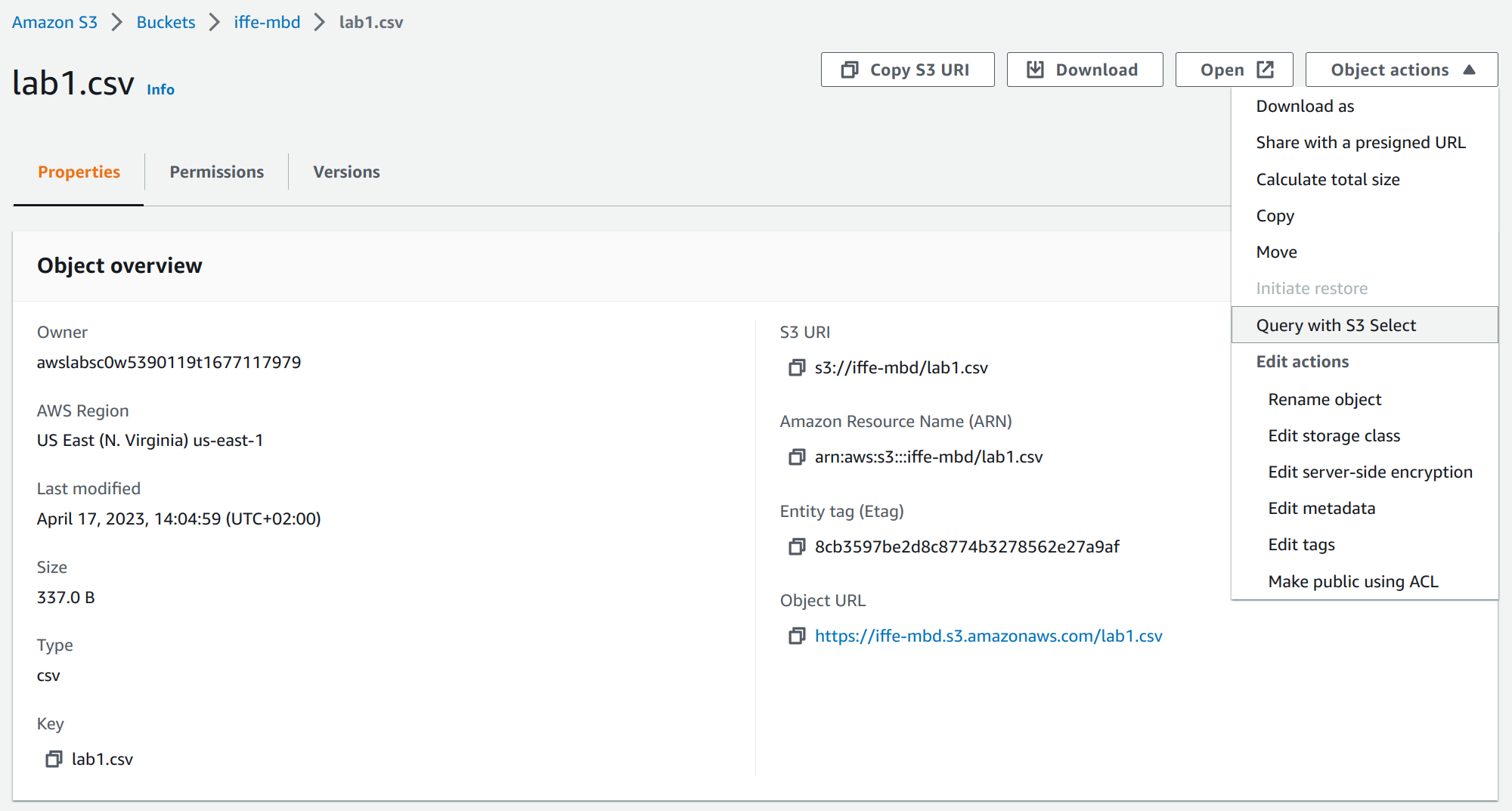Viewport: 1512px width, 811px height.
Task: Go to Amazon S3 breadcrumb link
Action: point(54,22)
